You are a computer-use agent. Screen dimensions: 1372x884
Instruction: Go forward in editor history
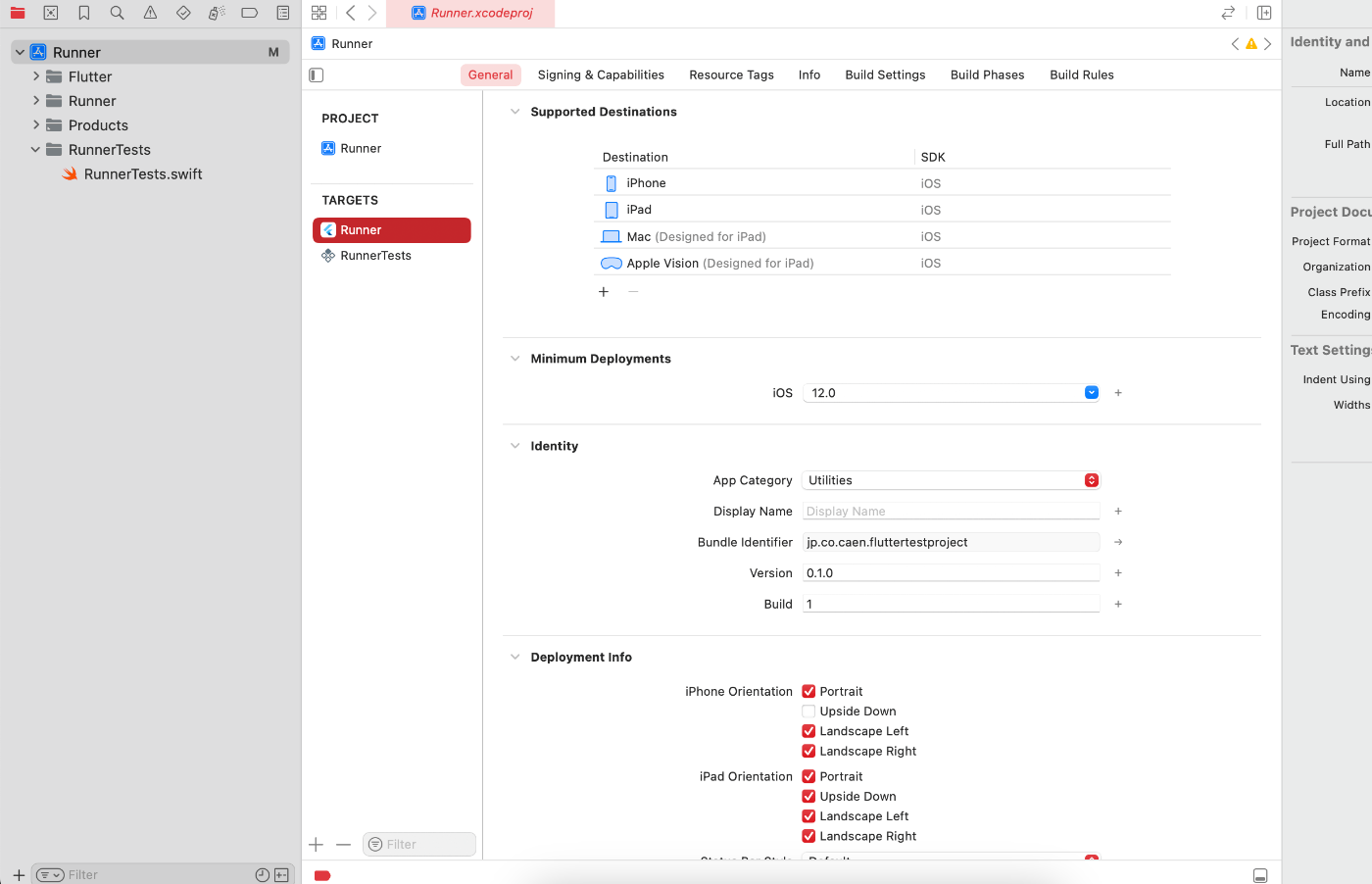click(372, 13)
